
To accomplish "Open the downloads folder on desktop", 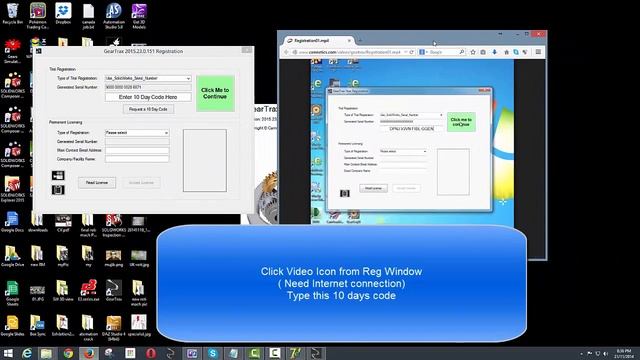I will tap(38, 222).
